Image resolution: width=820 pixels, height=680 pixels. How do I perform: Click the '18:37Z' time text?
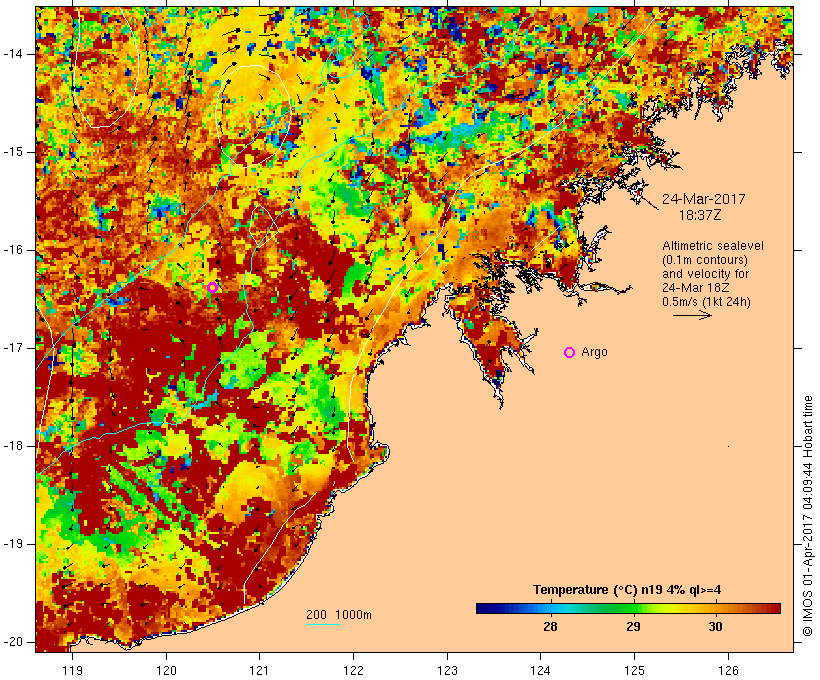tap(700, 215)
